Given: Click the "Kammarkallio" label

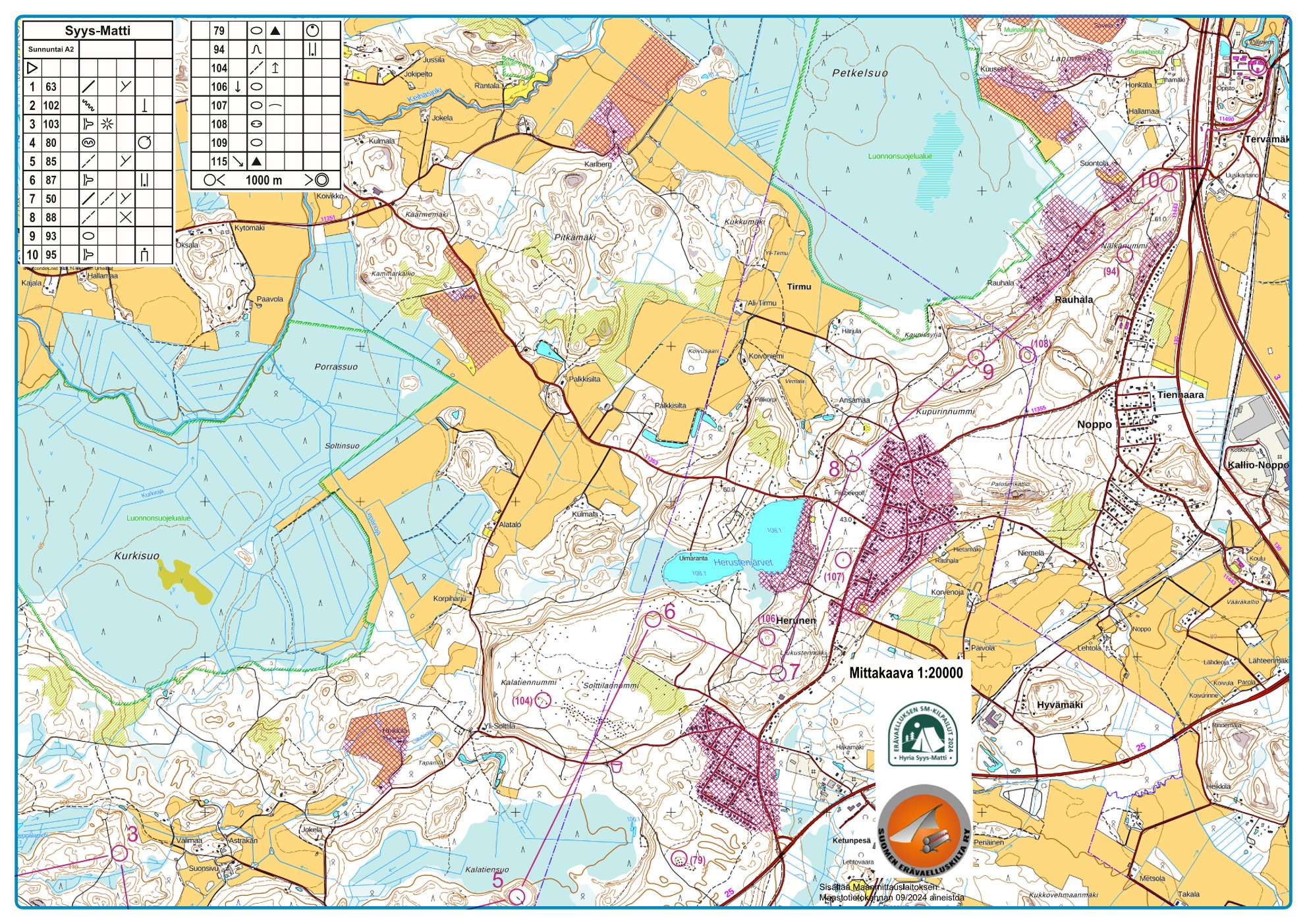Looking at the screenshot, I should point(393,273).
